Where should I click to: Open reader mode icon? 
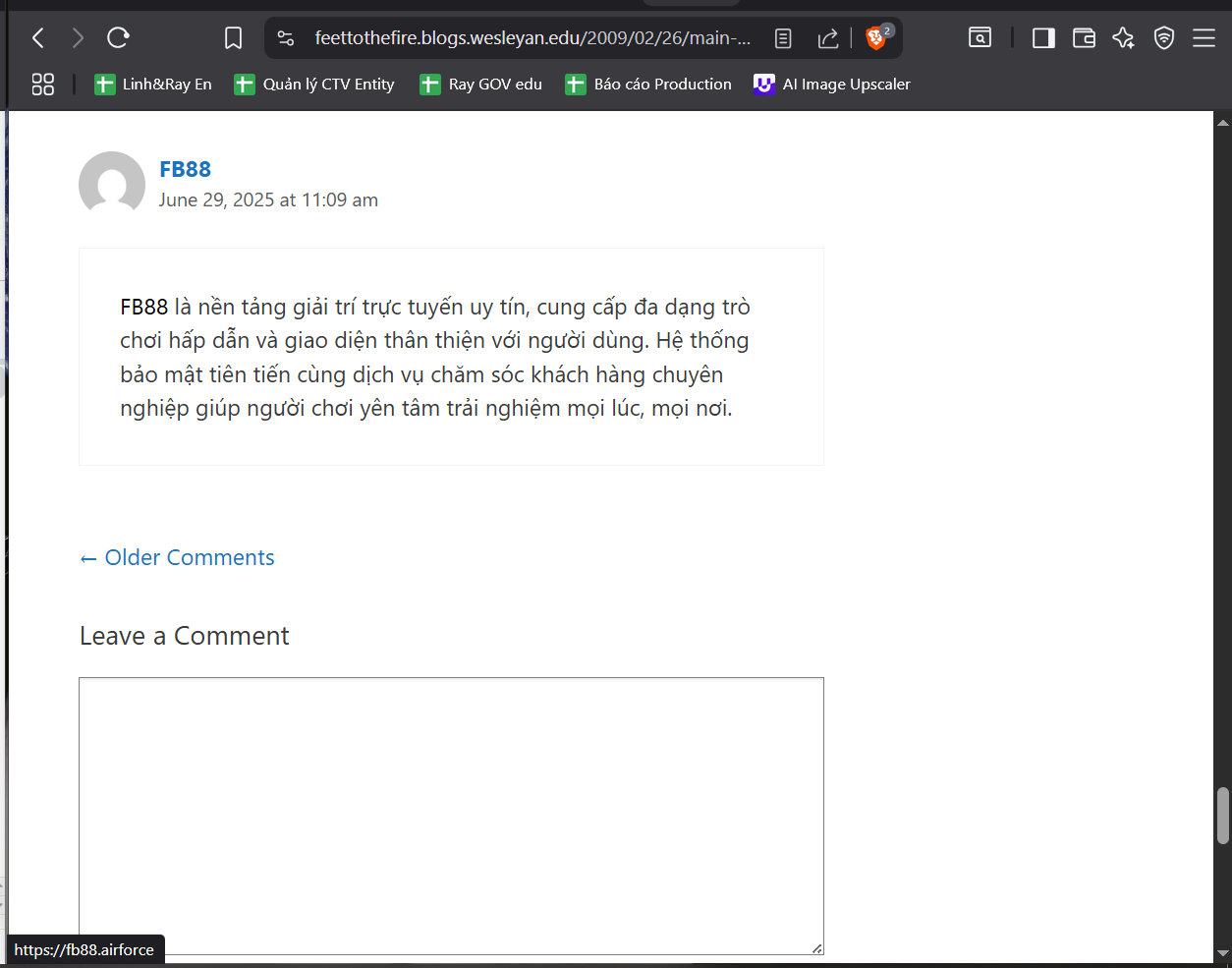point(783,38)
